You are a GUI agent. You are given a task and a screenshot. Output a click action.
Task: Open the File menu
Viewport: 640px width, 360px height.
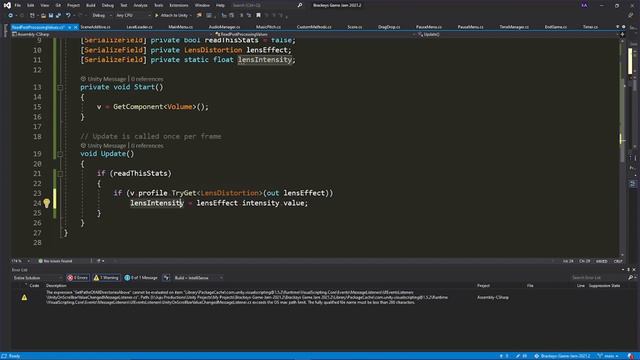18,5
